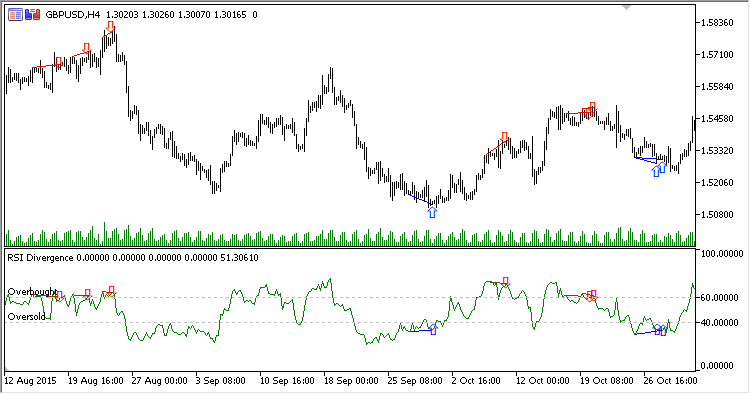Screen dimensions: 750x394
Task: Select the Overbought level label
Action: pyautogui.click(x=32, y=292)
